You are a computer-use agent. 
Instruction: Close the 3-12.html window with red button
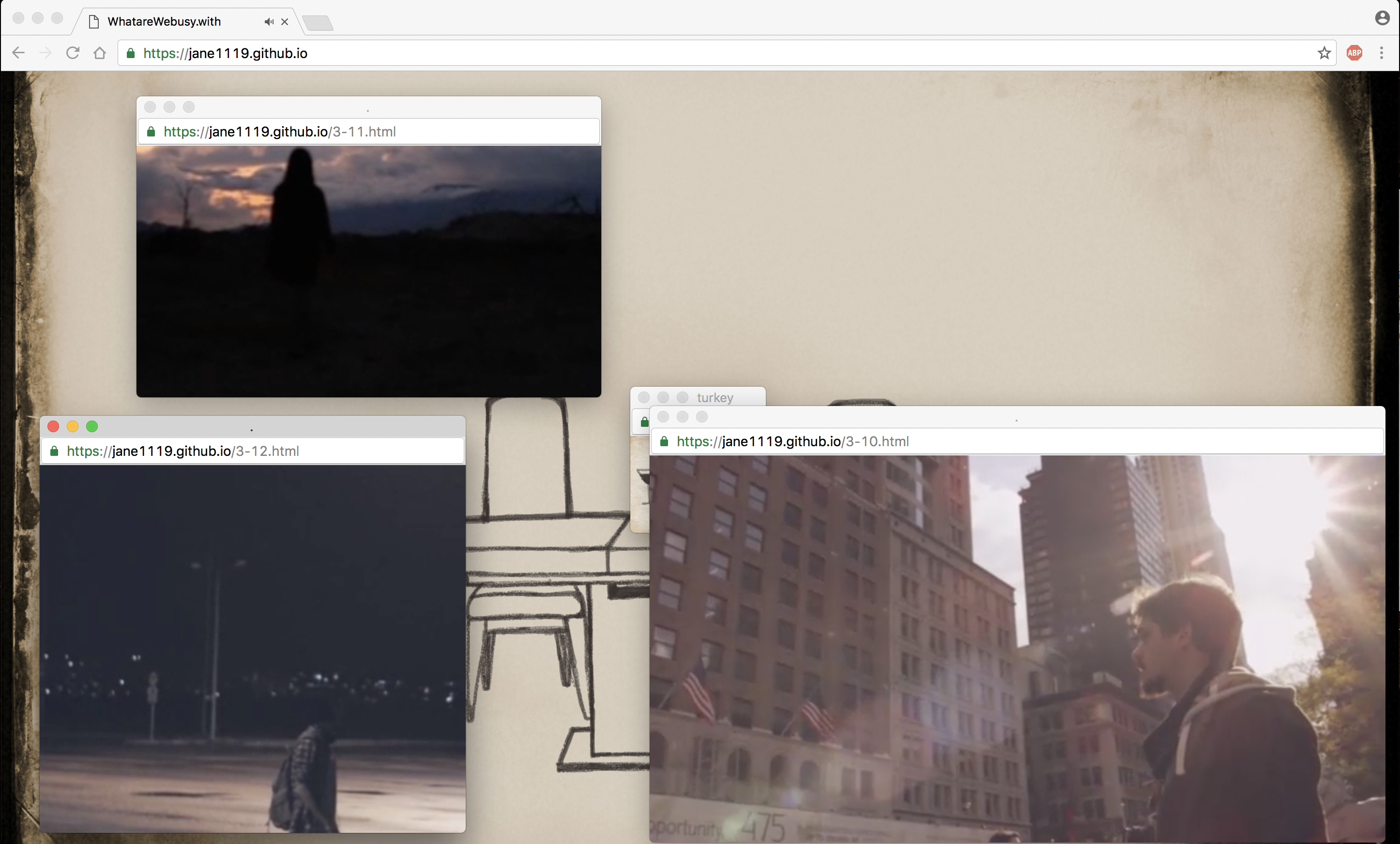click(53, 426)
